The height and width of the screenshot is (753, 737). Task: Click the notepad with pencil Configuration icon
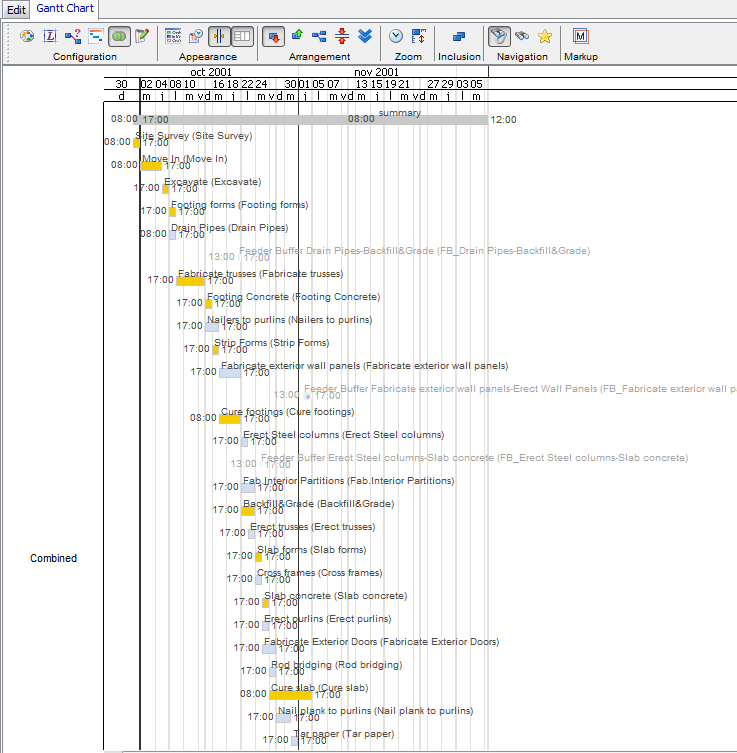coord(142,36)
